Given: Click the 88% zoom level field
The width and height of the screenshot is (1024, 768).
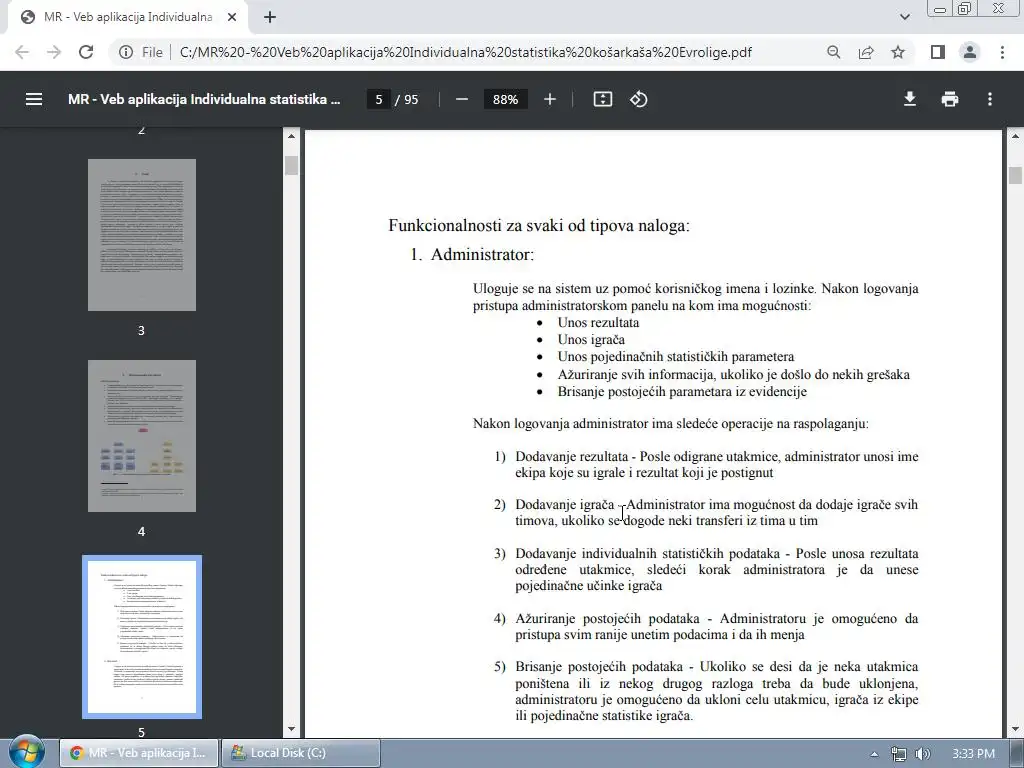Looking at the screenshot, I should [505, 99].
